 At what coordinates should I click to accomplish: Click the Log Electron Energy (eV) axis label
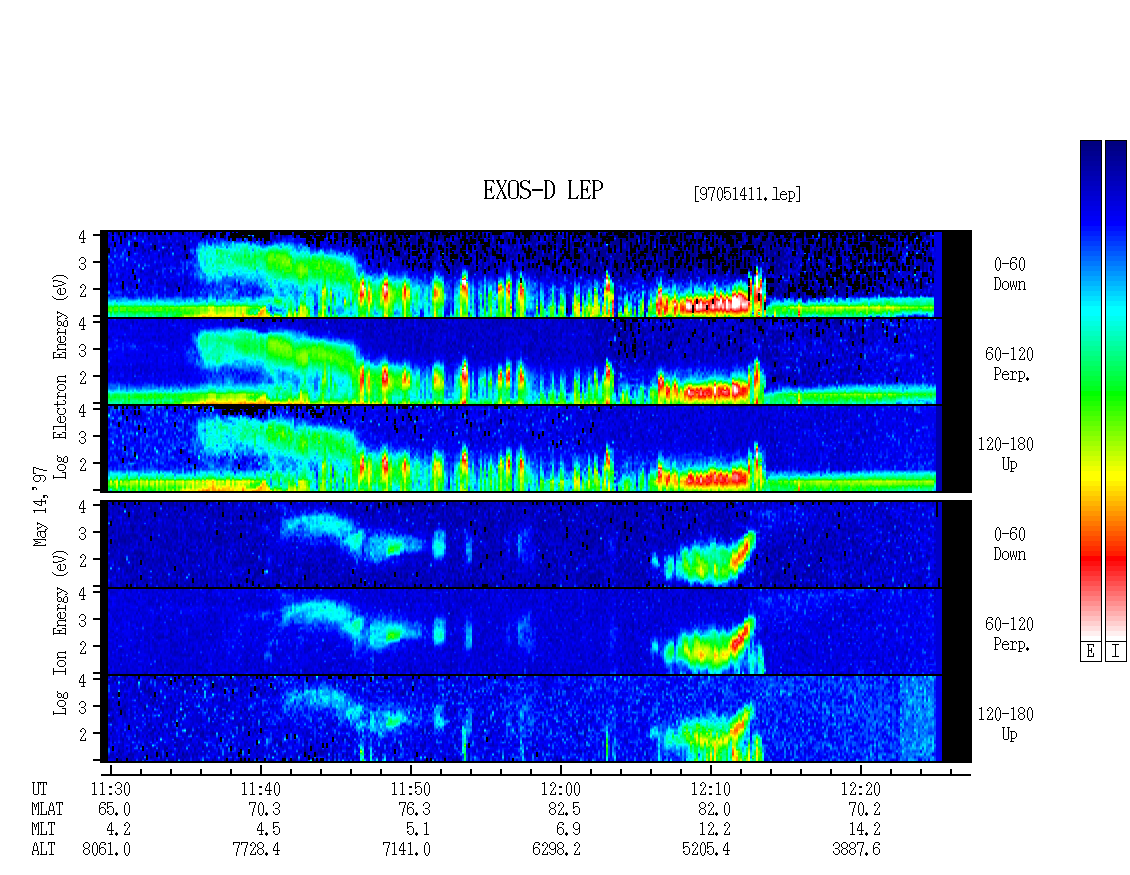point(61,376)
